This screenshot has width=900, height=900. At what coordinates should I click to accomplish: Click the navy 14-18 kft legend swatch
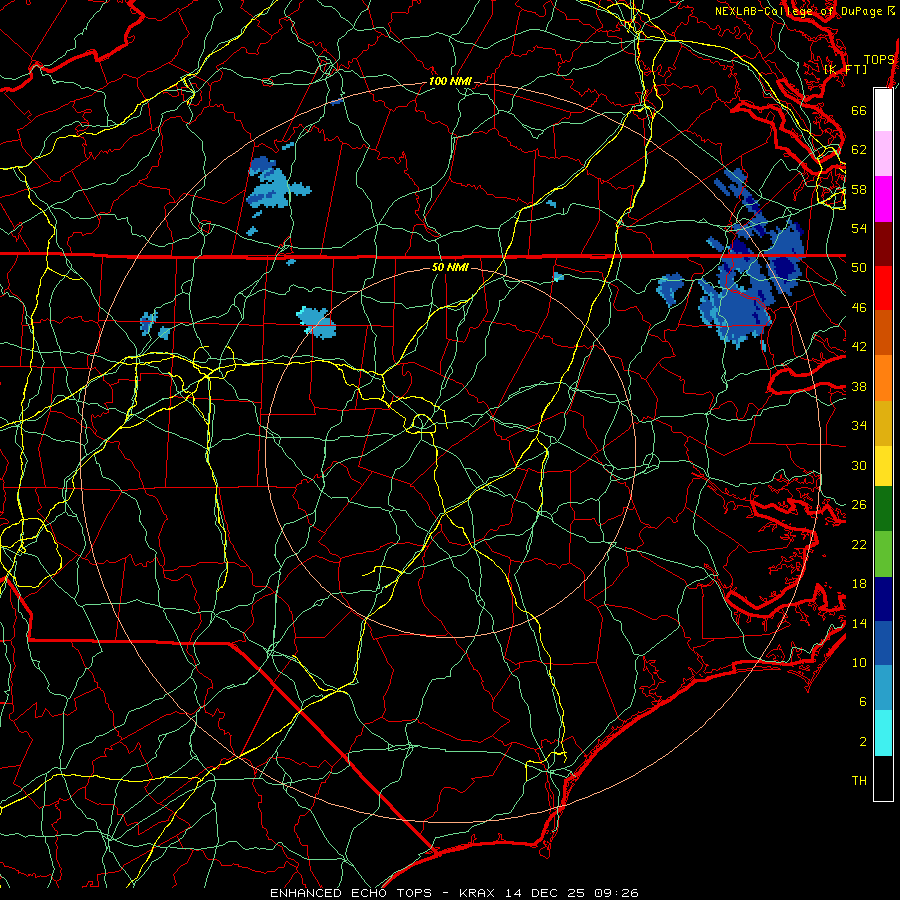click(x=883, y=599)
